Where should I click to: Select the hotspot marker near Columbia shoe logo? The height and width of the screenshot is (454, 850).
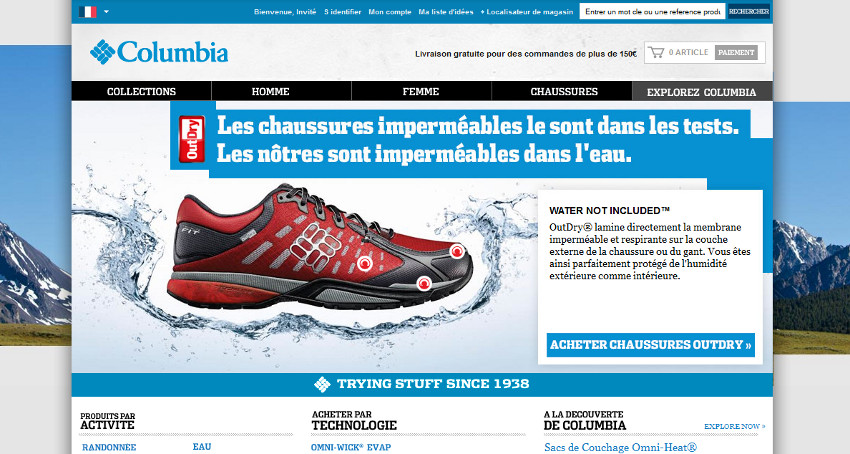tap(365, 264)
